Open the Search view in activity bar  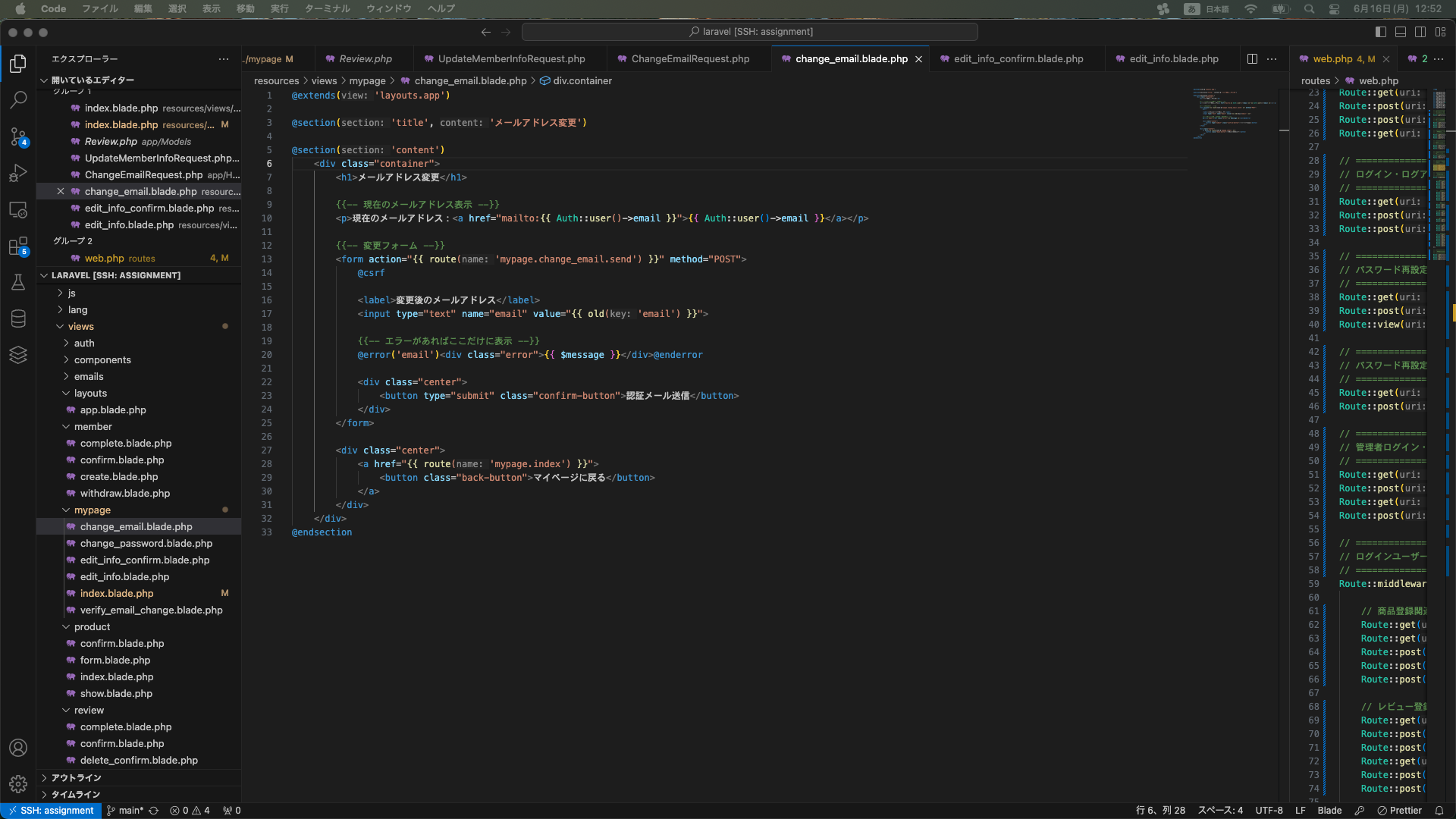[x=18, y=99]
